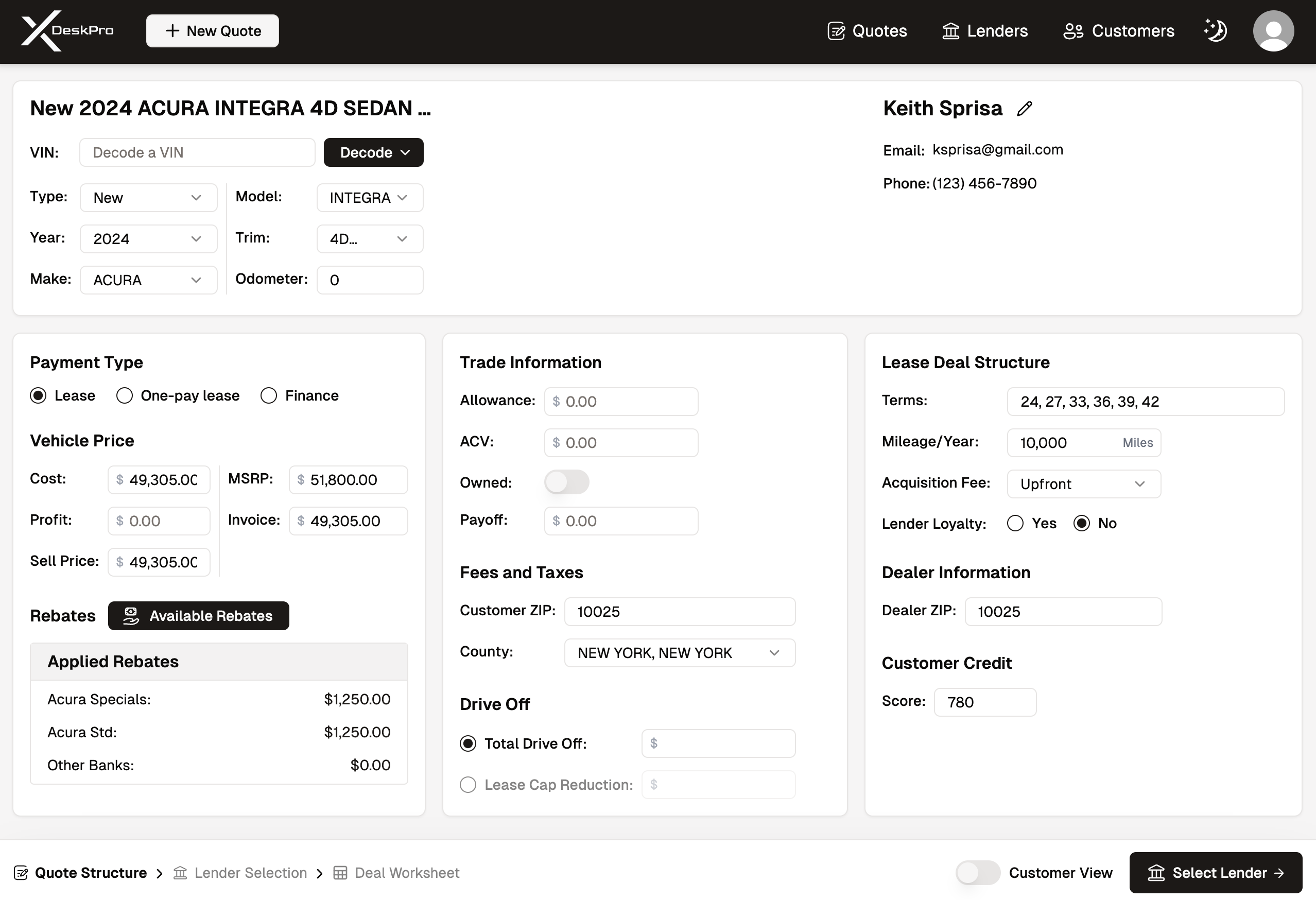Click the Total Drive Off amount field
1316x900 pixels.
coord(718,743)
